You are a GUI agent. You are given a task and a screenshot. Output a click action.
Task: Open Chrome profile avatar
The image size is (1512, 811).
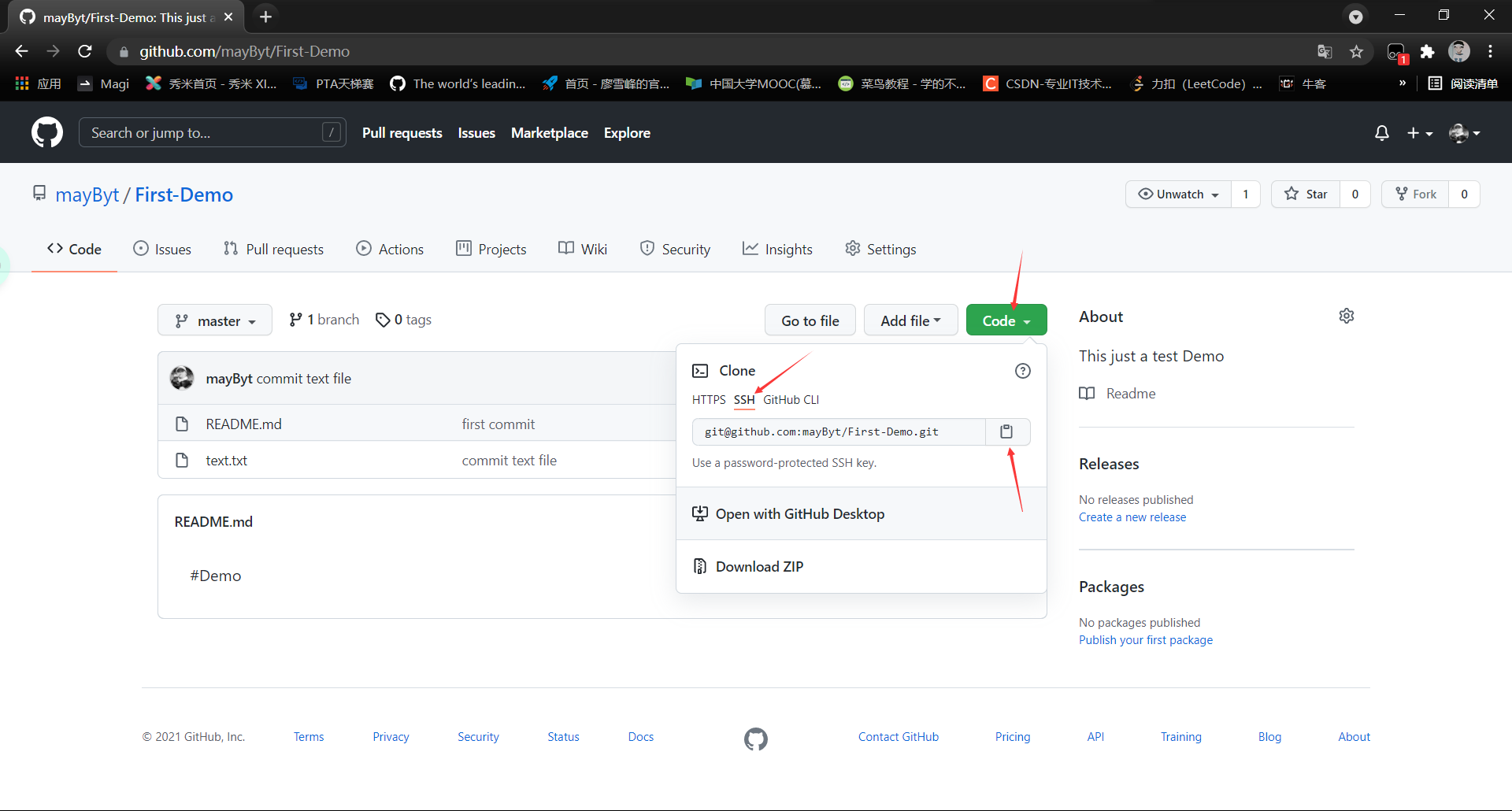coord(1459,51)
